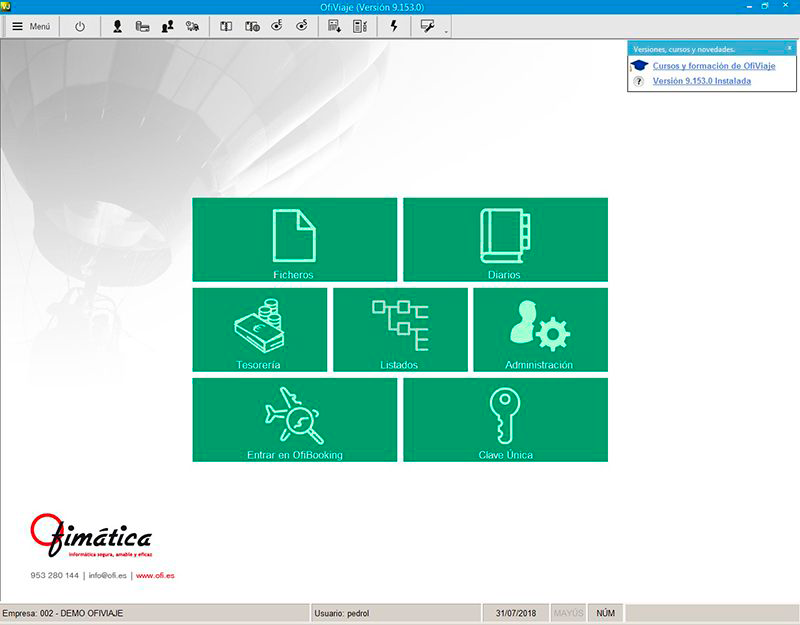The height and width of the screenshot is (625, 800).
Task: Open Cursos y formación de OfiViaje link
Action: point(713,66)
